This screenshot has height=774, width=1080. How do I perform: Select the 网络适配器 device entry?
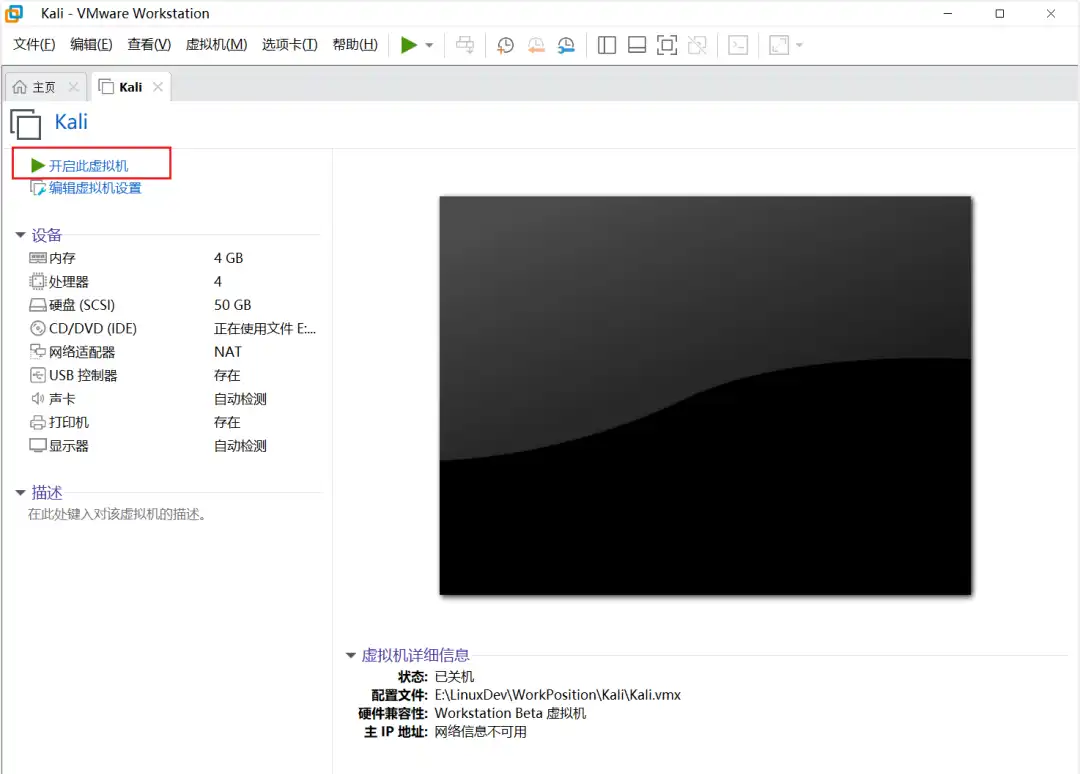[x=82, y=352]
